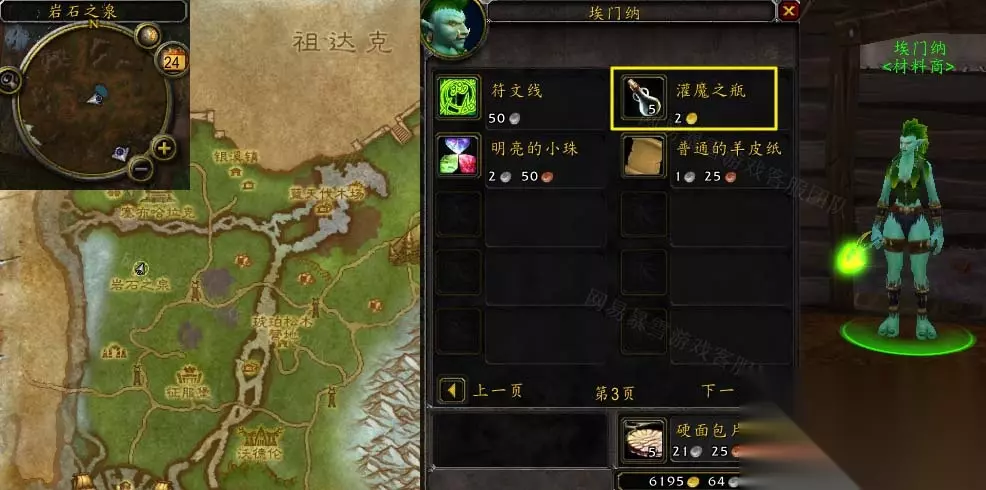Click the 明亮的小珠 bauble icon
Screen dimensions: 986x490
point(458,155)
